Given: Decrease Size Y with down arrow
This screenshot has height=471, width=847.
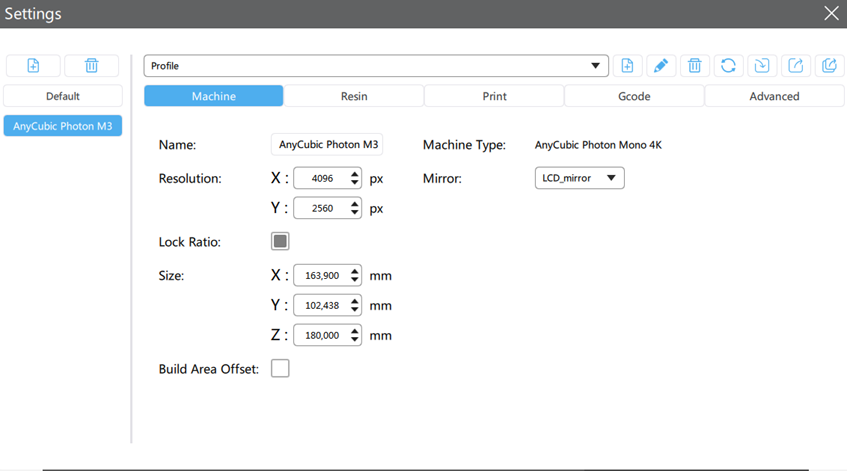Looking at the screenshot, I should coord(354,310).
